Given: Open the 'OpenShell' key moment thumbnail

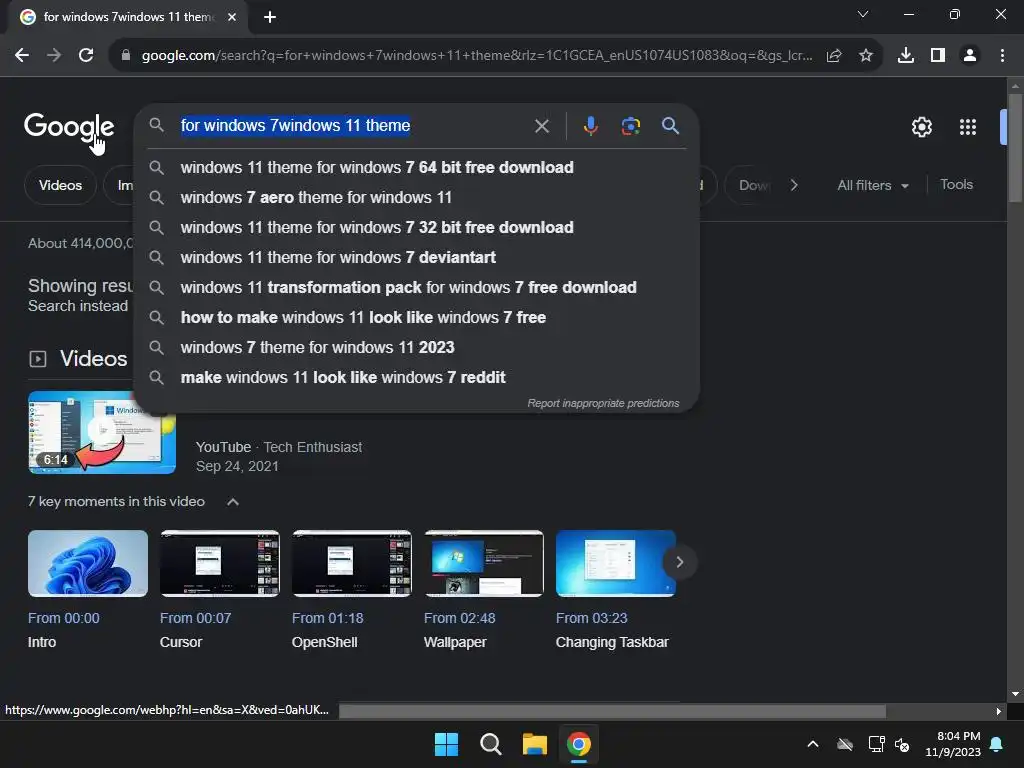Looking at the screenshot, I should point(351,563).
